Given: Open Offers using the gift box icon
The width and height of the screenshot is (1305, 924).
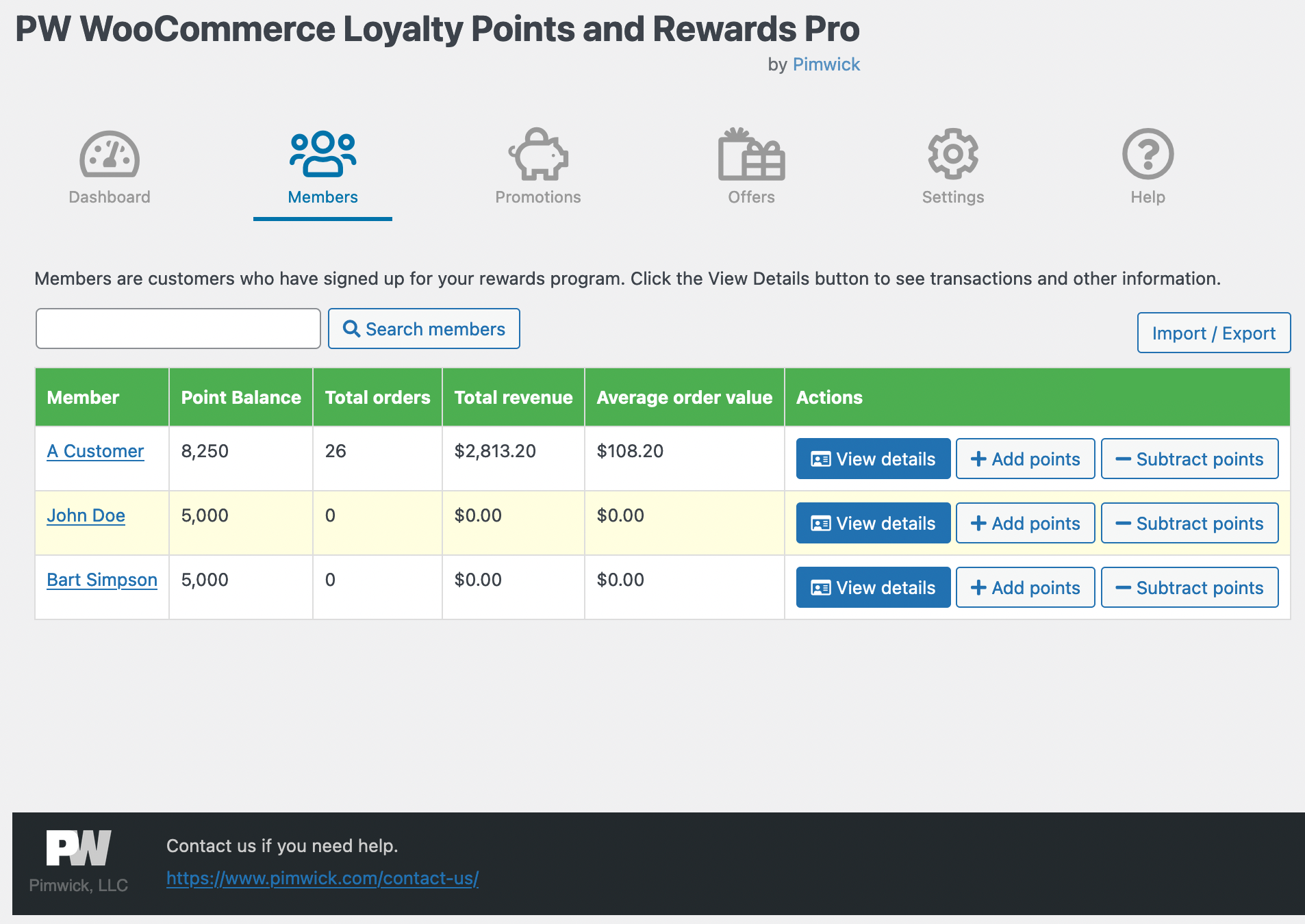Looking at the screenshot, I should coord(751,154).
